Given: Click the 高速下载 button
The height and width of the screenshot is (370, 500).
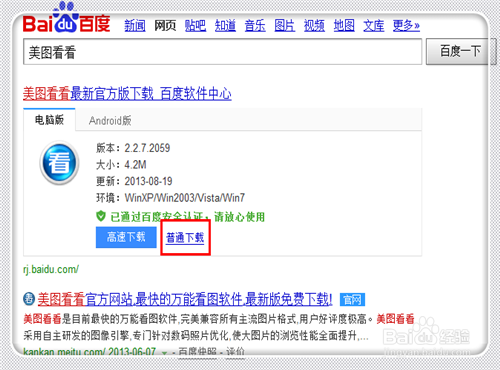Looking at the screenshot, I should point(126,237).
